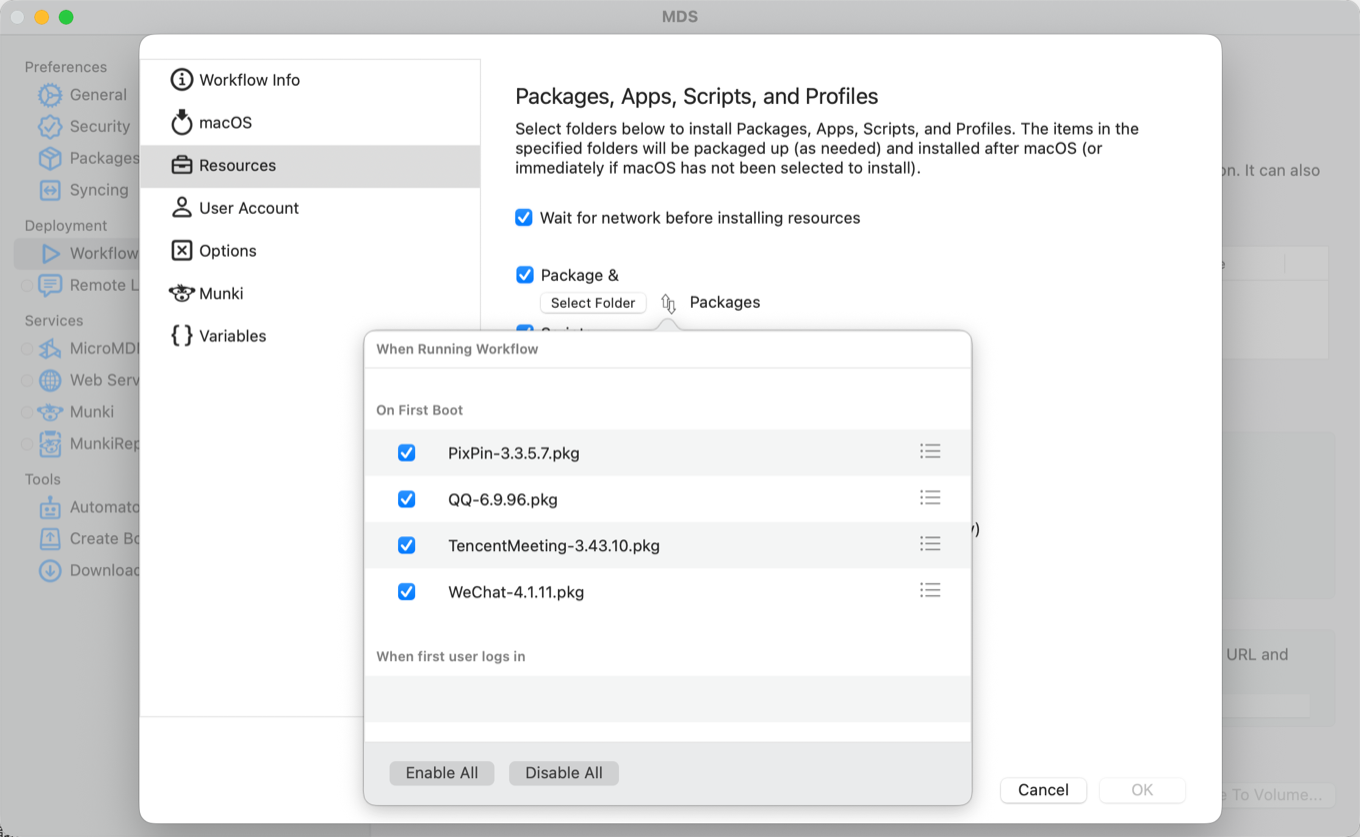The width and height of the screenshot is (1360, 837).
Task: Toggle Wait for network before installing resources
Action: [x=524, y=217]
